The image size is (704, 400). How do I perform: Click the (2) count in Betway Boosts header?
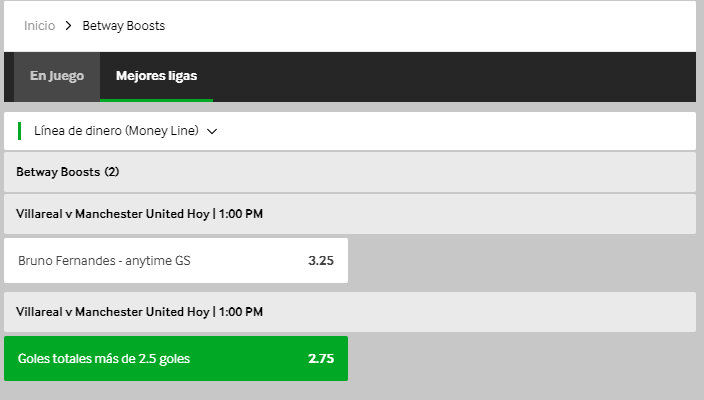coord(112,172)
